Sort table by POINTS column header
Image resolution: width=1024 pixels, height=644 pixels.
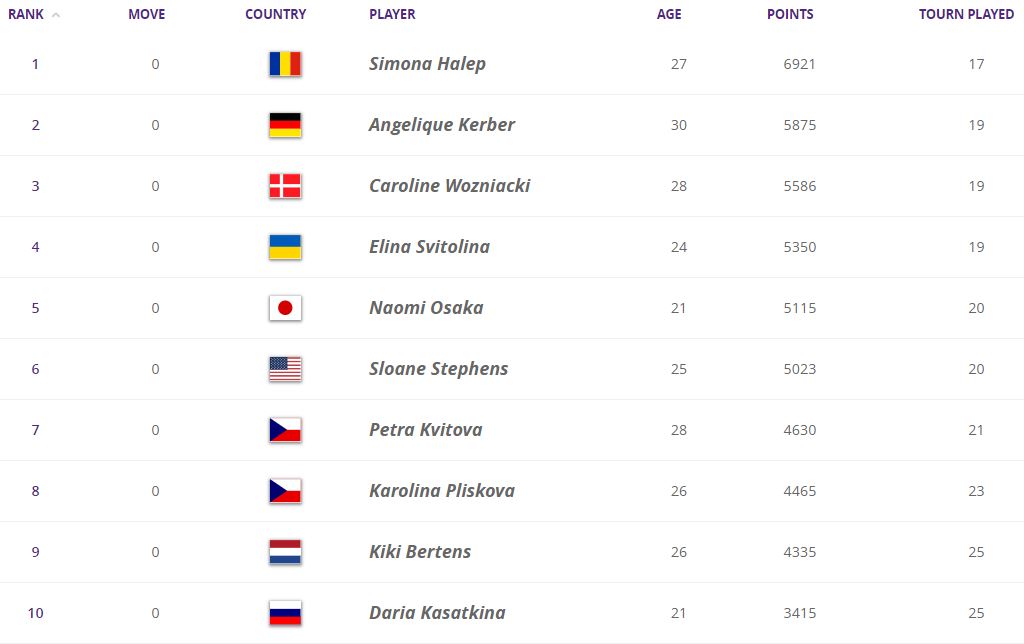pos(790,15)
